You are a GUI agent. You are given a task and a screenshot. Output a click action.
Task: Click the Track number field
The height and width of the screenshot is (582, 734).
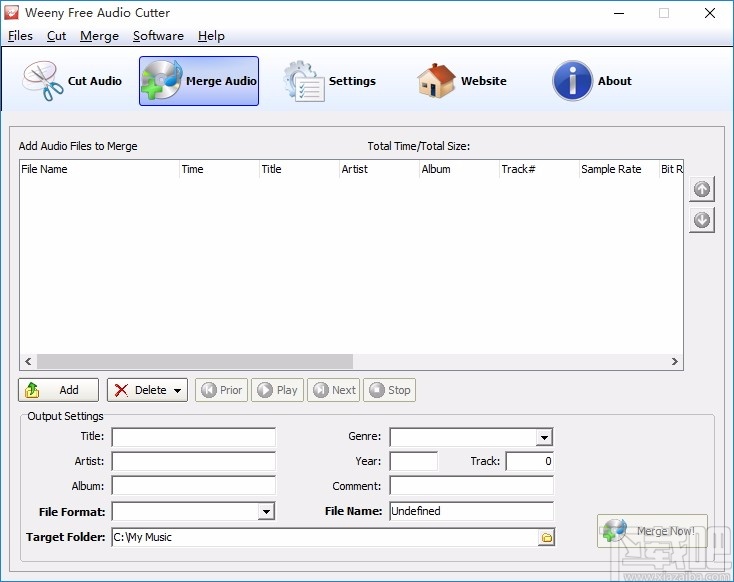point(530,461)
